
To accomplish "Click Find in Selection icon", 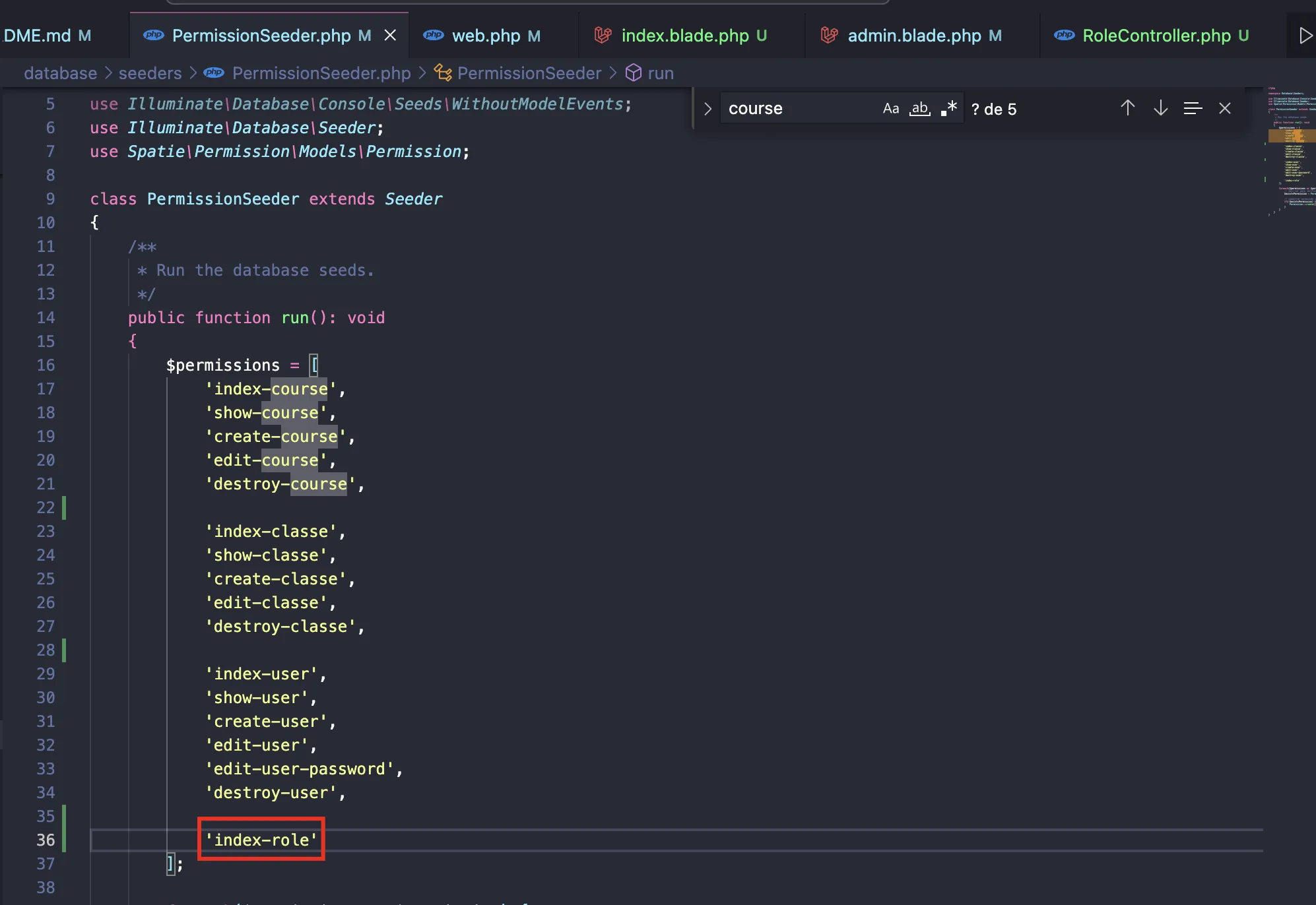I will tap(1193, 108).
